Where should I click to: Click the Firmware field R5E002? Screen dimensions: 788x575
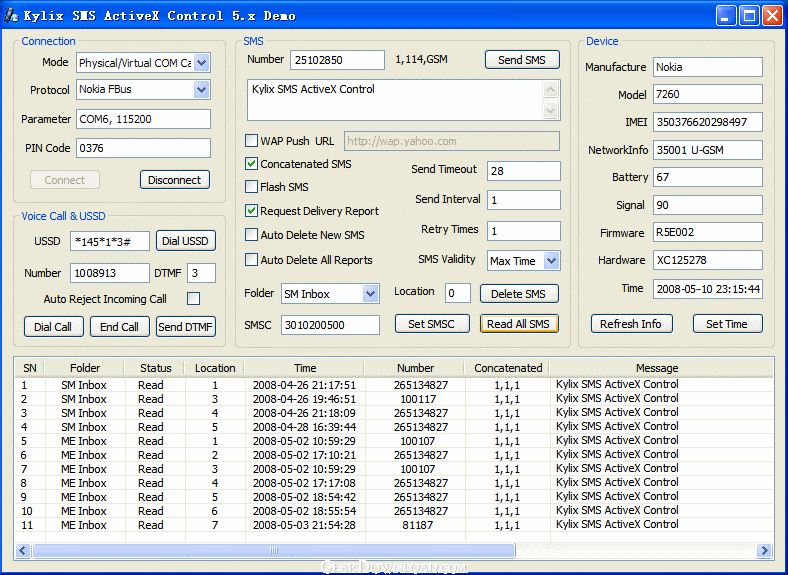[708, 232]
